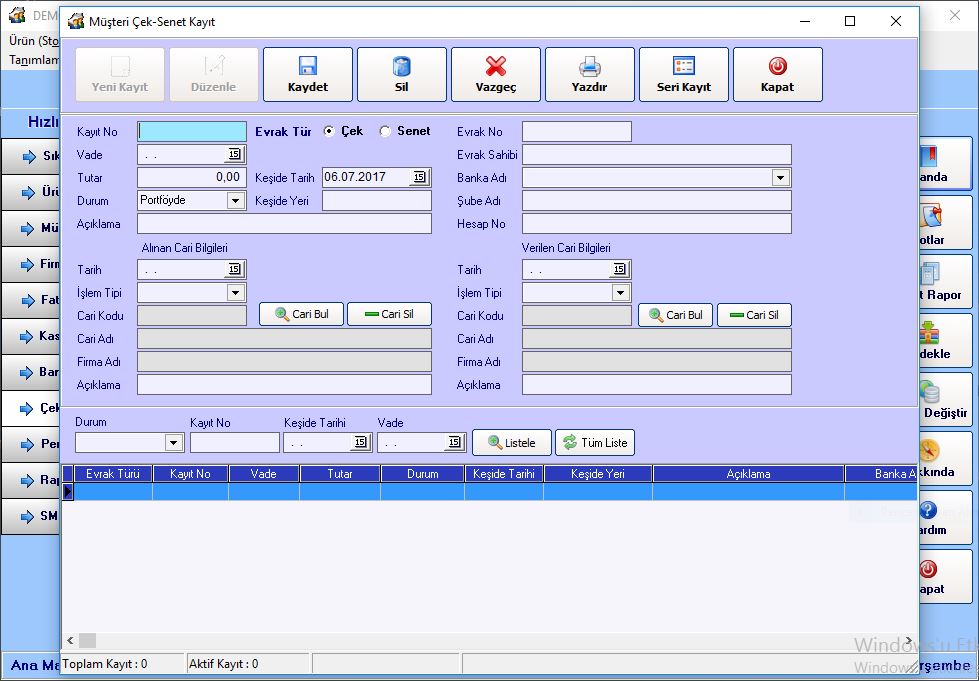Click the Şube Adı input field
979x681 pixels.
point(657,200)
